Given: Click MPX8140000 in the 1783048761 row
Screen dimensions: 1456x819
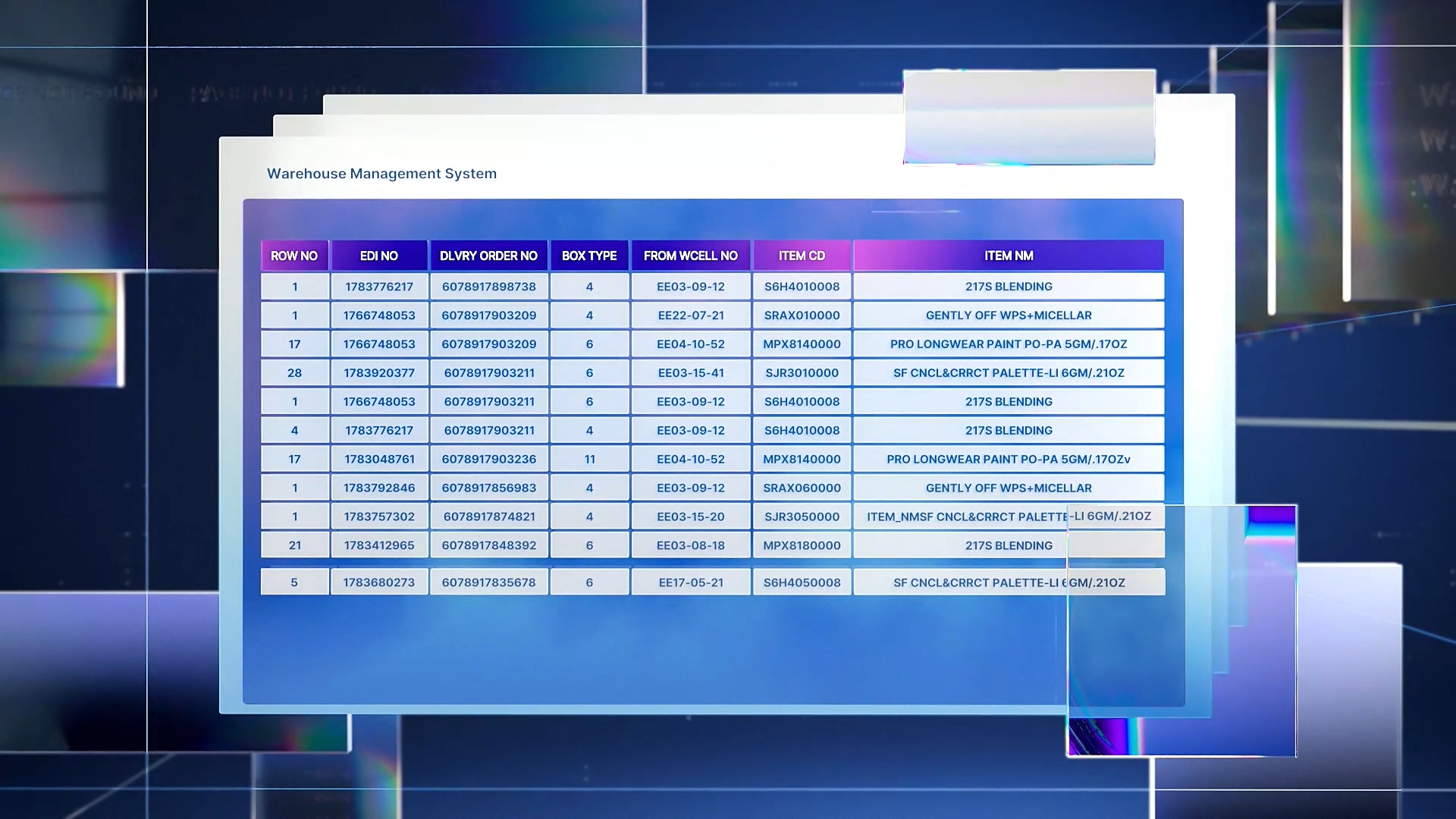Looking at the screenshot, I should 802,460.
